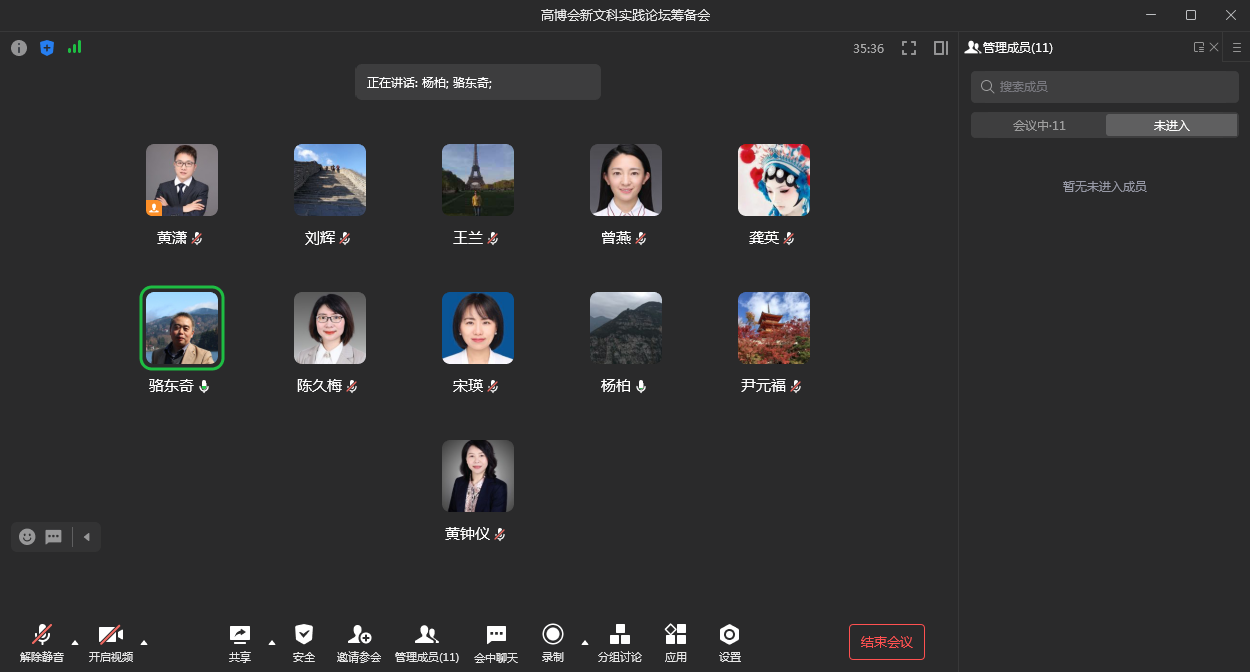This screenshot has height=672, width=1250.
Task: Open 会中聊天 chat
Action: click(x=496, y=643)
